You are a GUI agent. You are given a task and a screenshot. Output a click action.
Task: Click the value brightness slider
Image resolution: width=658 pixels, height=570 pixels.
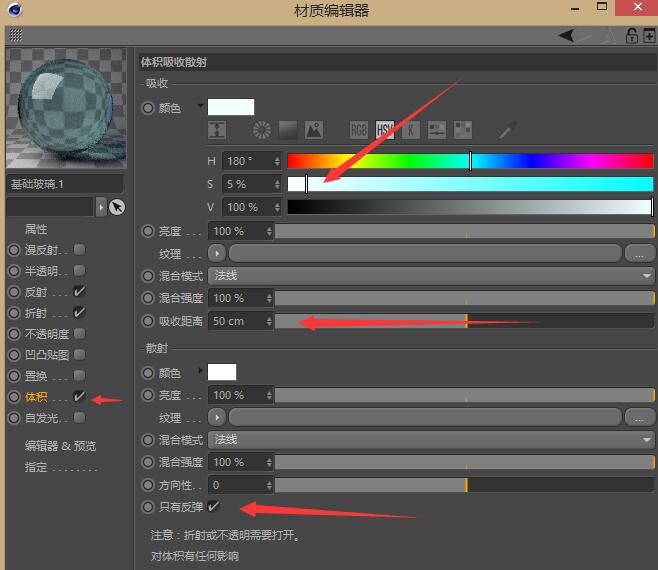point(470,207)
